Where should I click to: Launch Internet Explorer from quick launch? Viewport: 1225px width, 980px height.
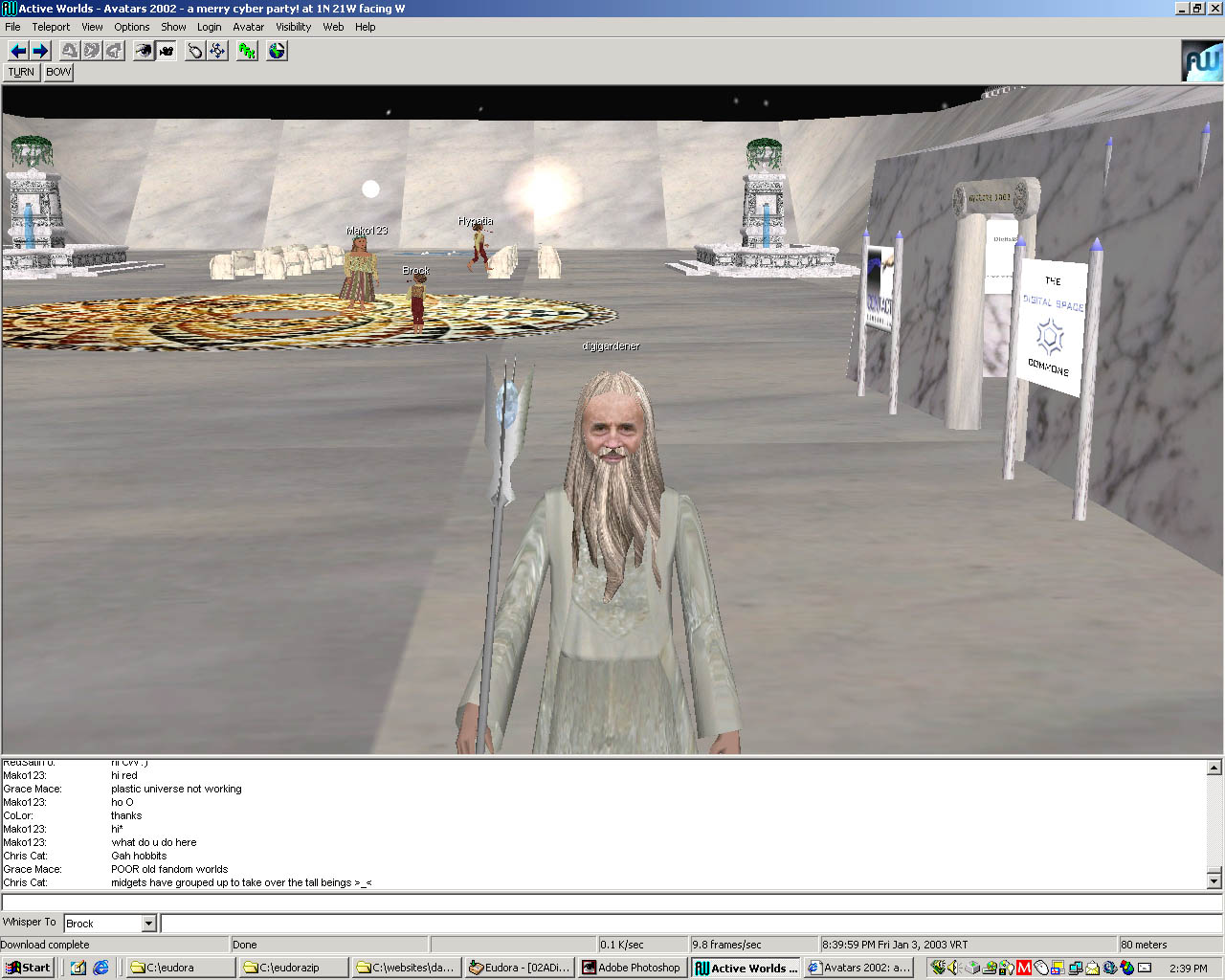tap(100, 968)
